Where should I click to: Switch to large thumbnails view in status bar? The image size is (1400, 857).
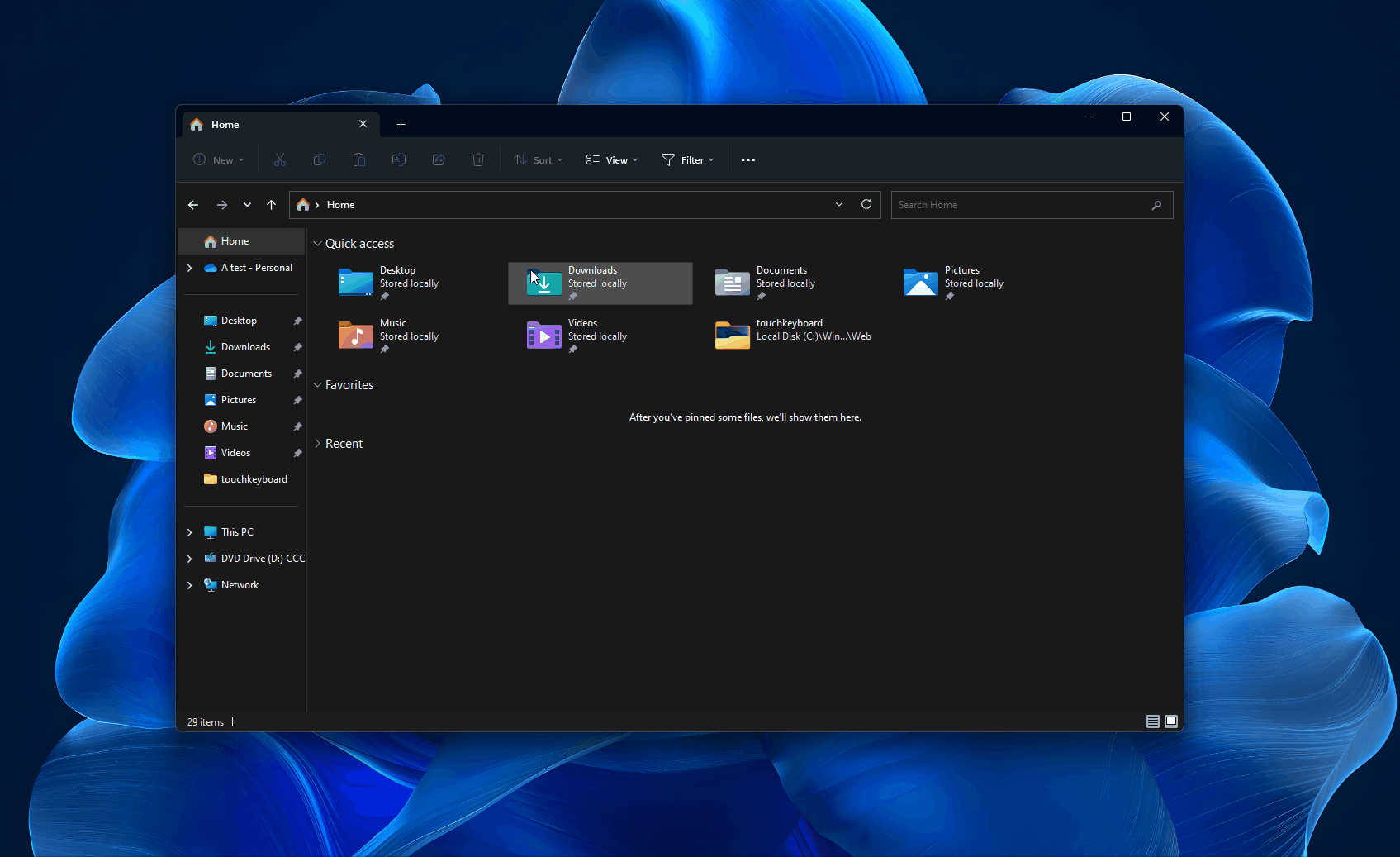pyautogui.click(x=1171, y=721)
